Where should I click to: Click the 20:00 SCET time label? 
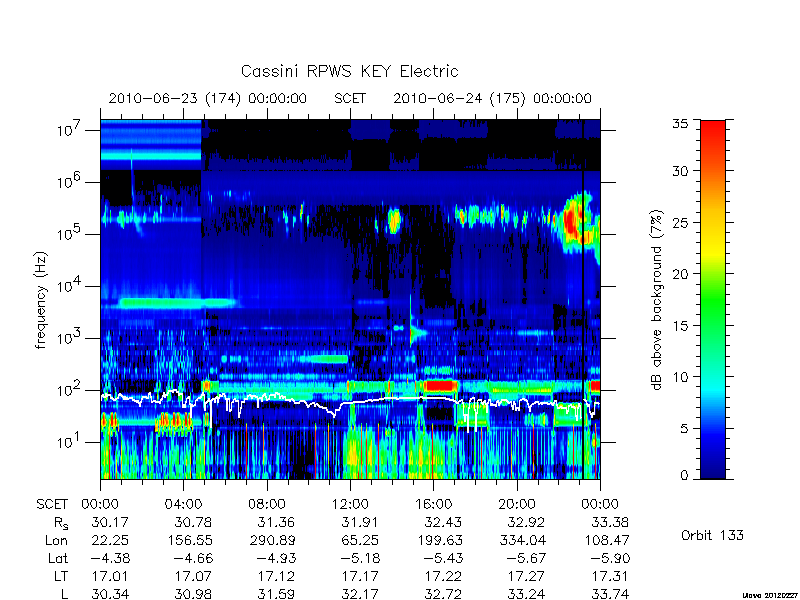[516, 505]
